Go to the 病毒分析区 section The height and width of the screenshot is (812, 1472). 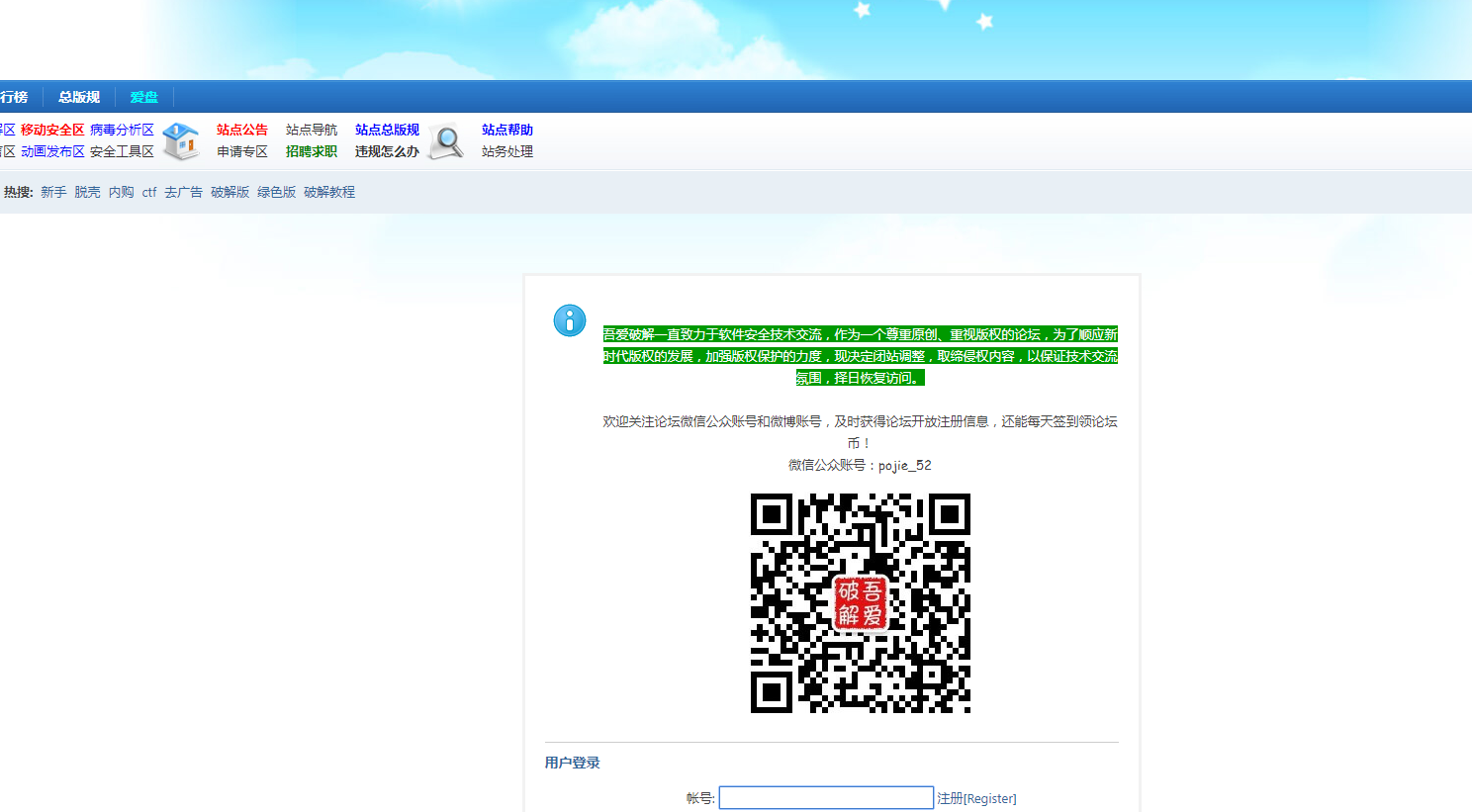pyautogui.click(x=122, y=130)
